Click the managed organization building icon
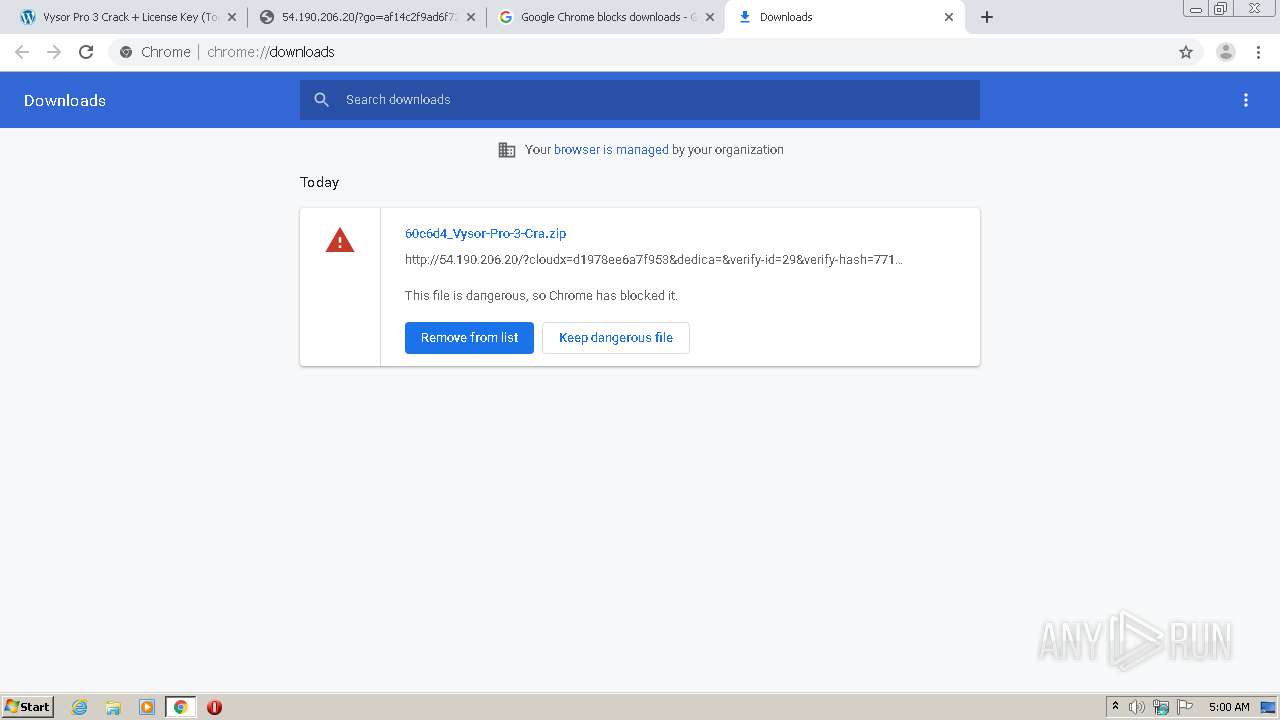The width and height of the screenshot is (1280, 720). click(507, 150)
